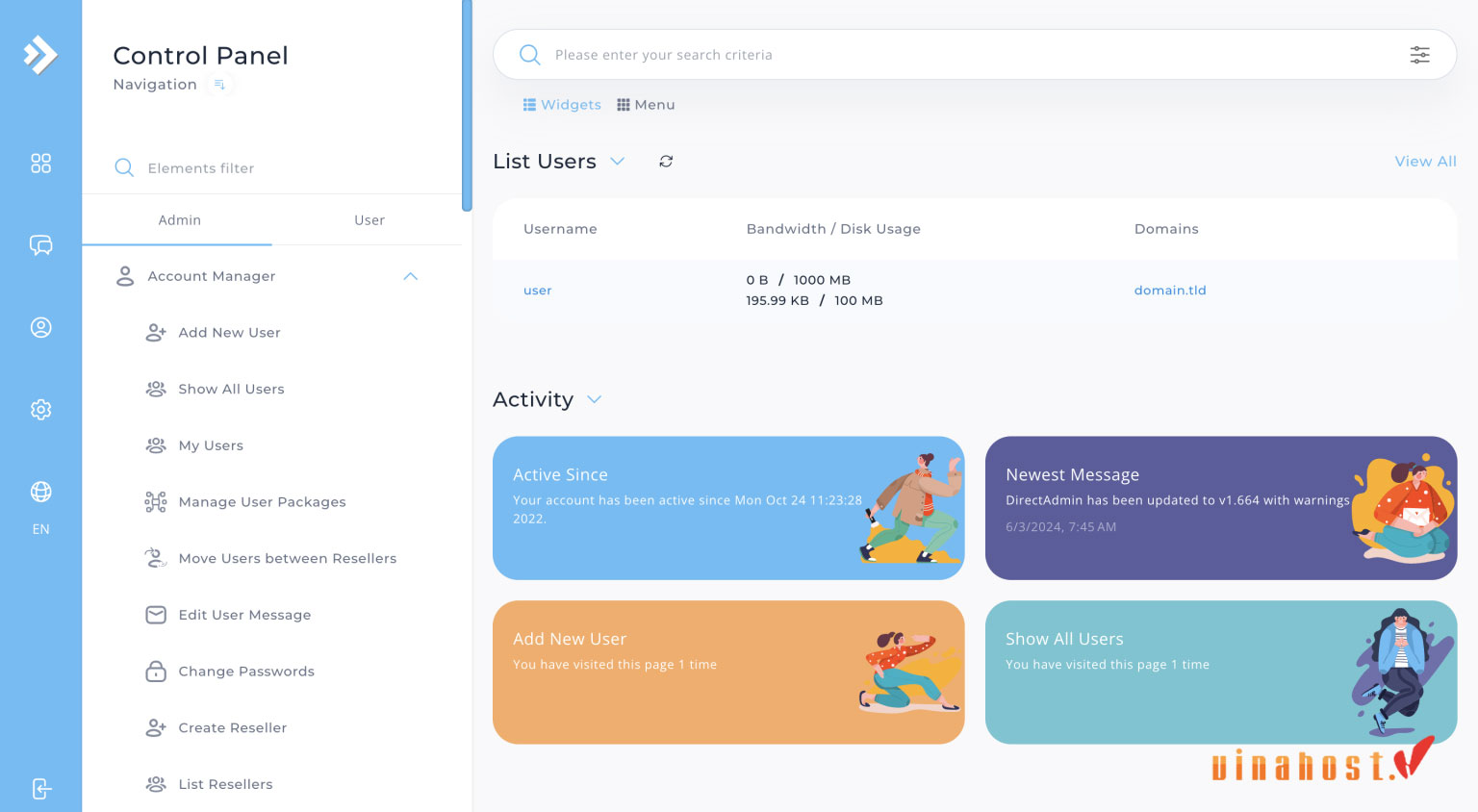Collapse the Account Manager section

[411, 276]
